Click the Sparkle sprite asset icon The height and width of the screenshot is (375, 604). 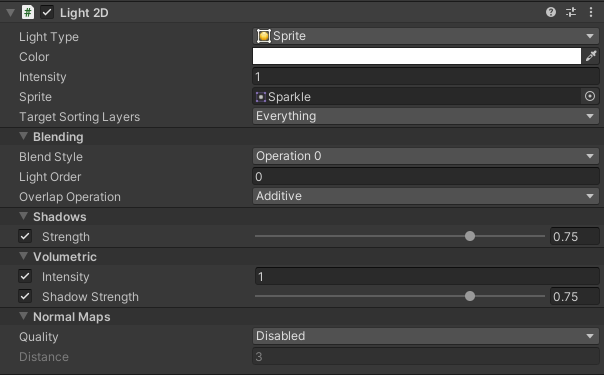pyautogui.click(x=261, y=97)
